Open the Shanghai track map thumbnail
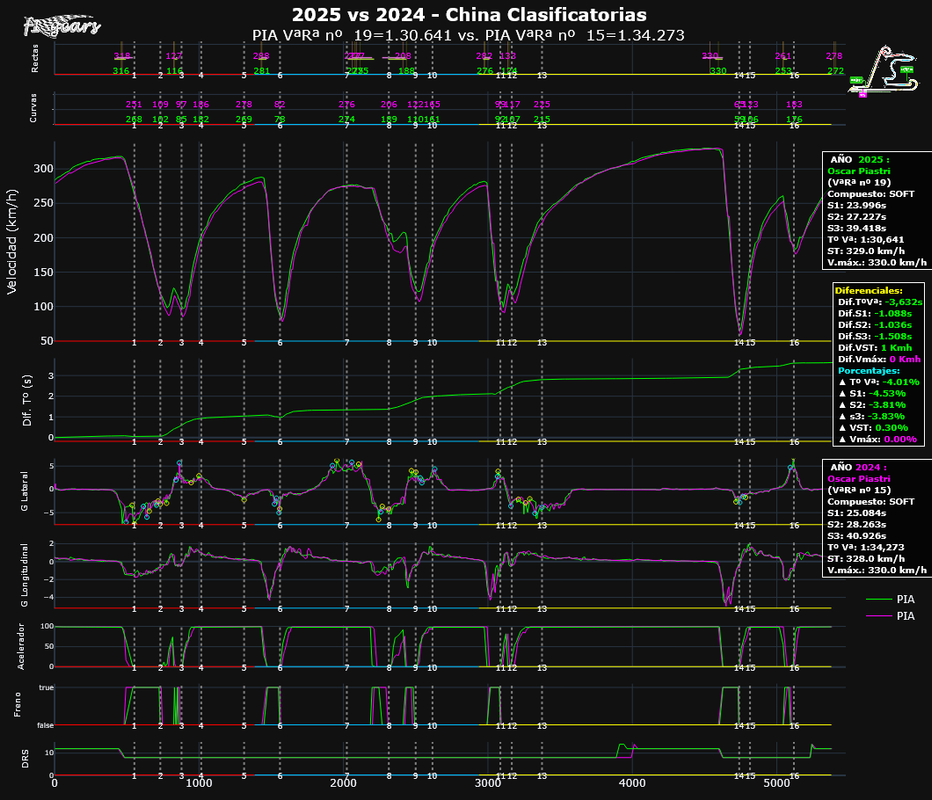 (884, 71)
